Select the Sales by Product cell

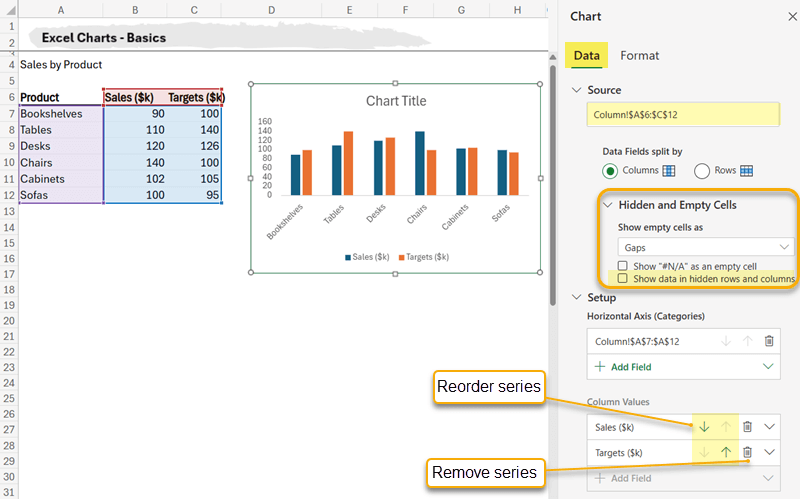61,64
